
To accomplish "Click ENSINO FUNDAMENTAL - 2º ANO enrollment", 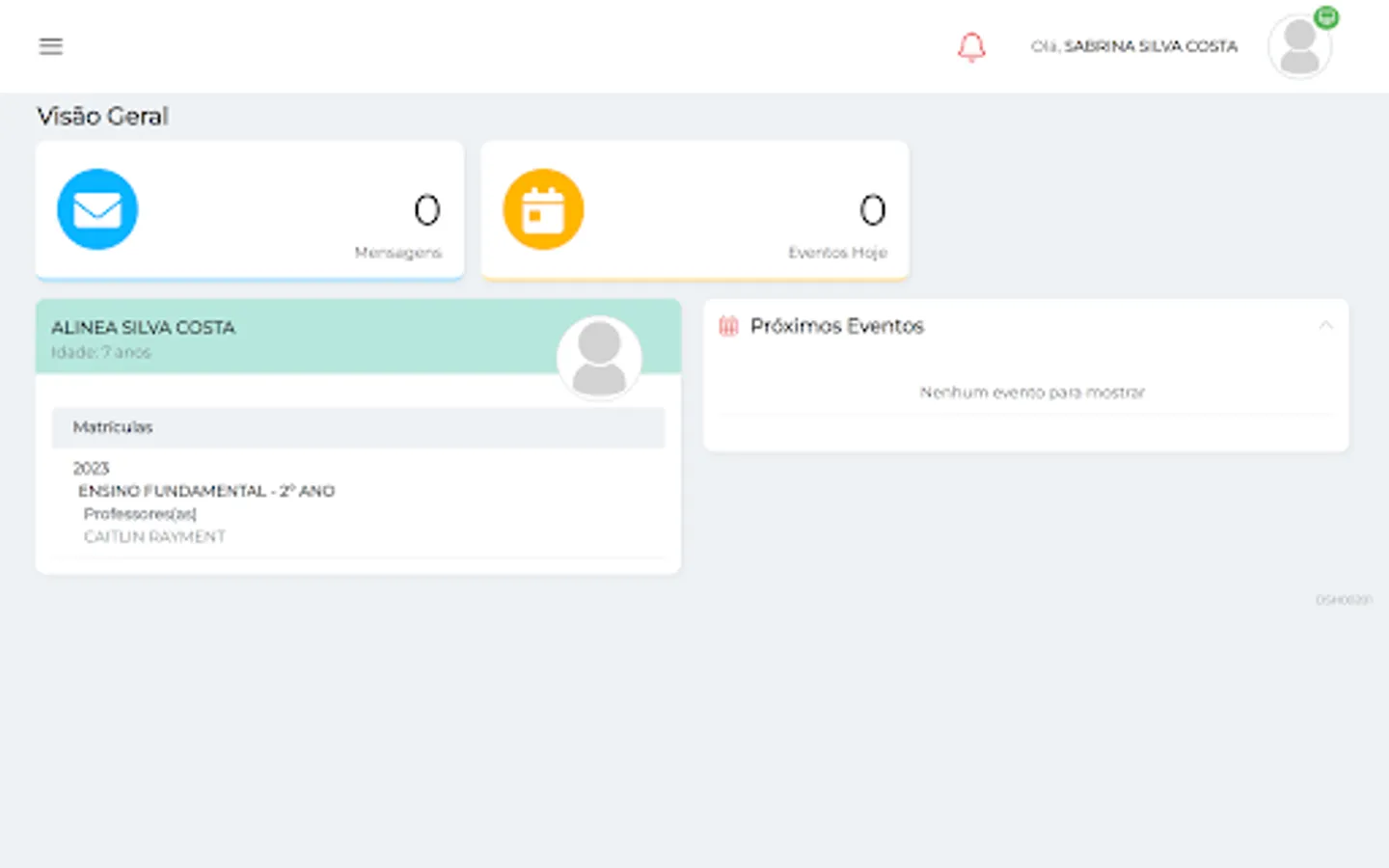I will pyautogui.click(x=206, y=491).
